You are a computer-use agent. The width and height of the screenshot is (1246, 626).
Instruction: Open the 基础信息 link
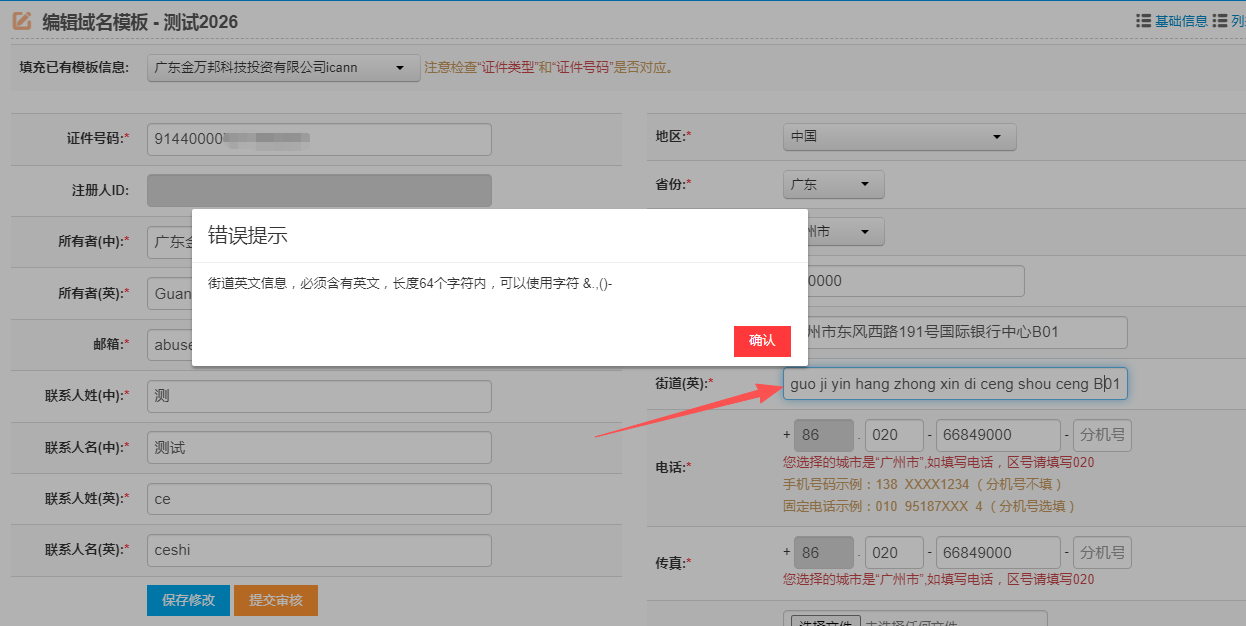[1181, 21]
